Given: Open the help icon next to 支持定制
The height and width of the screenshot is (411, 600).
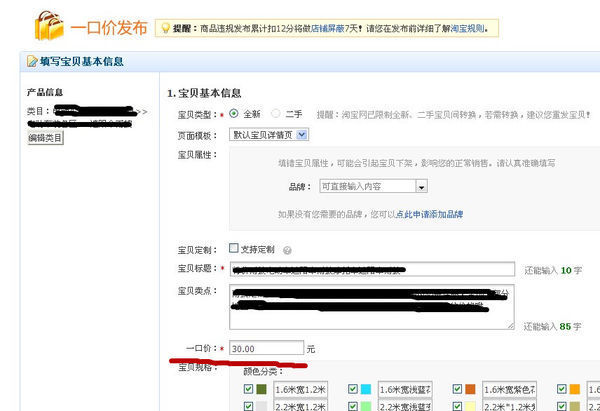Looking at the screenshot, I should [287, 250].
